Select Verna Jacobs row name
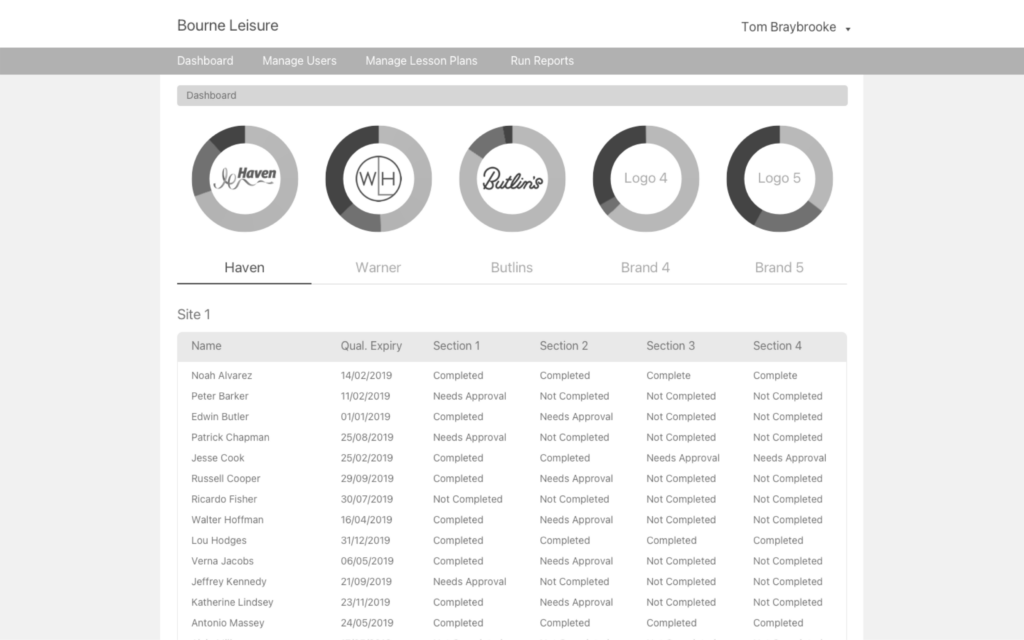1024x640 pixels. (x=222, y=561)
